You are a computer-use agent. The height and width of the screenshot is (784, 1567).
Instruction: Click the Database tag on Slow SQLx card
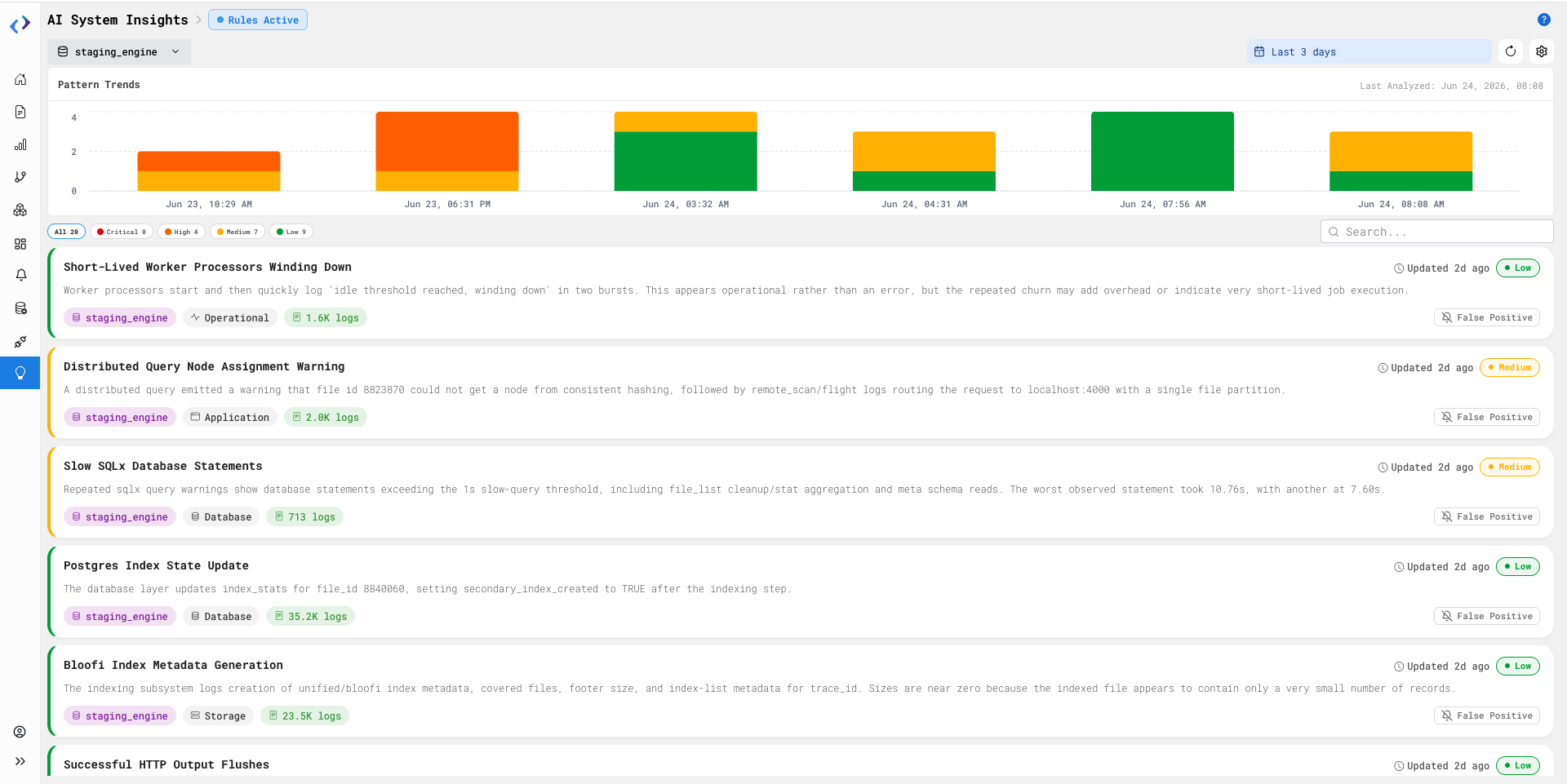tap(221, 516)
